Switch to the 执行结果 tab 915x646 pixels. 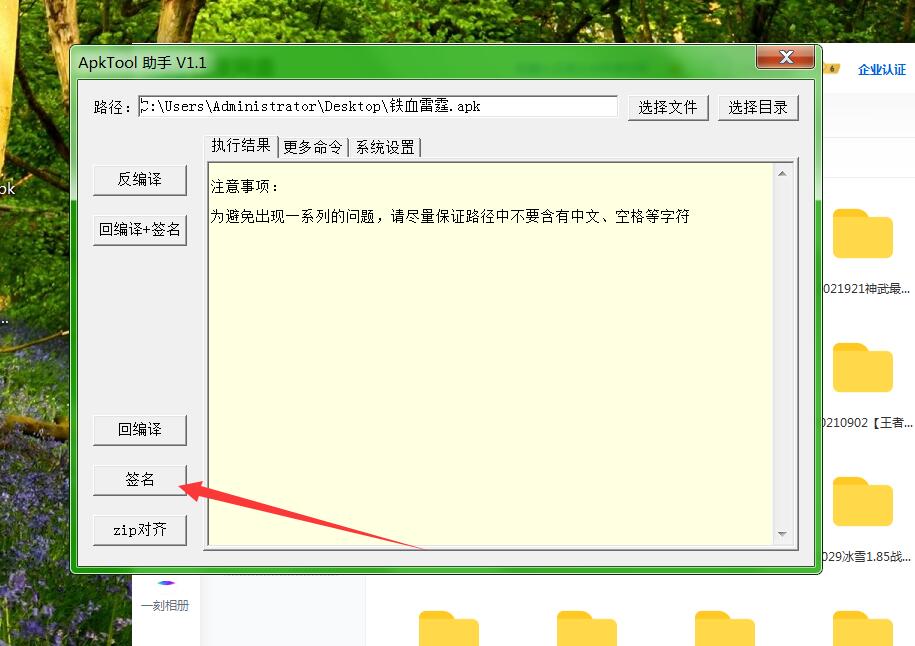click(241, 146)
